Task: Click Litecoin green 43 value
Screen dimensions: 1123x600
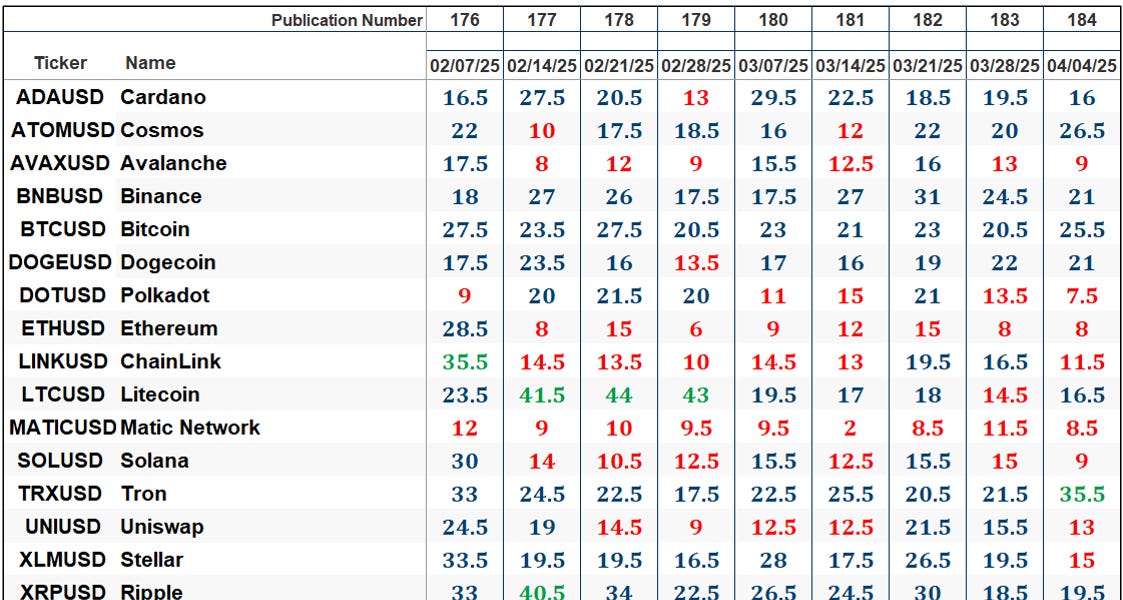Action: pos(696,395)
